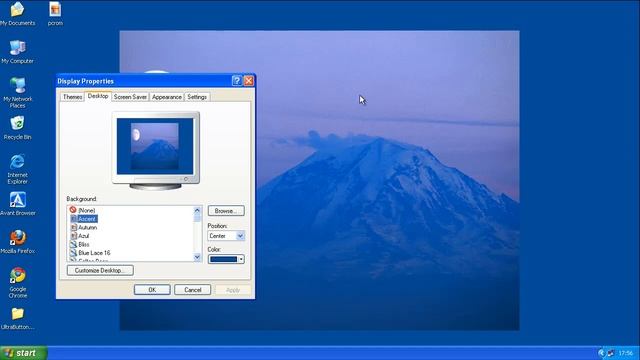This screenshot has height=360, width=640.
Task: Click the background list scroll up arrow
Action: (x=197, y=210)
